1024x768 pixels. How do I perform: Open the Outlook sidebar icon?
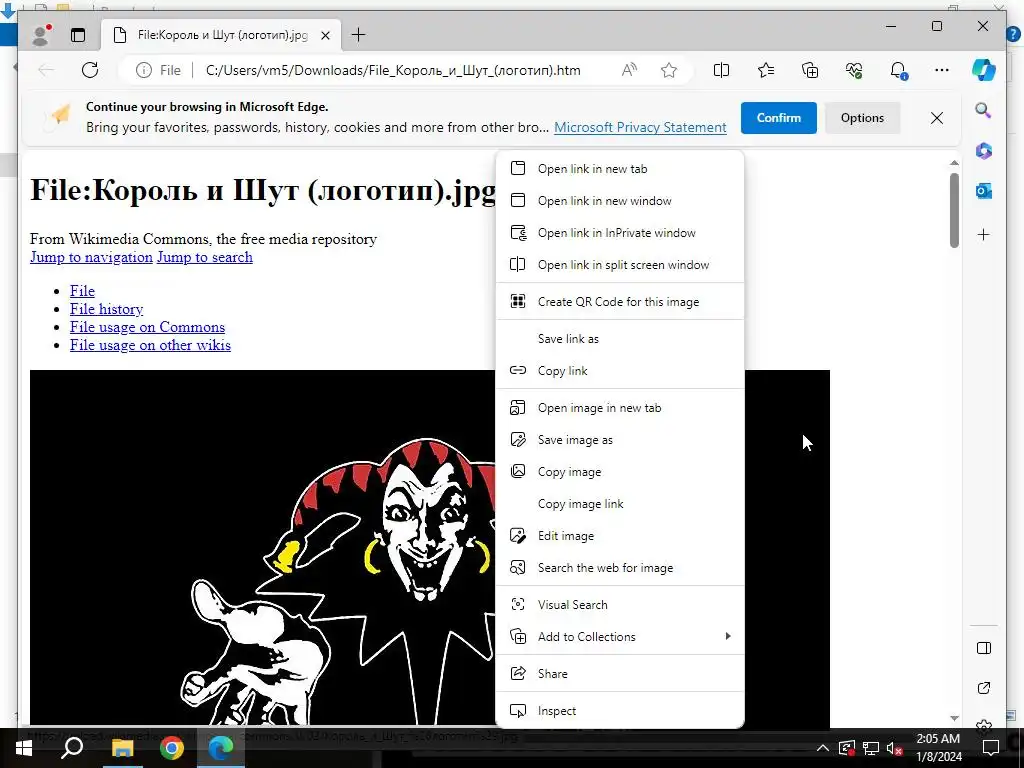tap(984, 191)
